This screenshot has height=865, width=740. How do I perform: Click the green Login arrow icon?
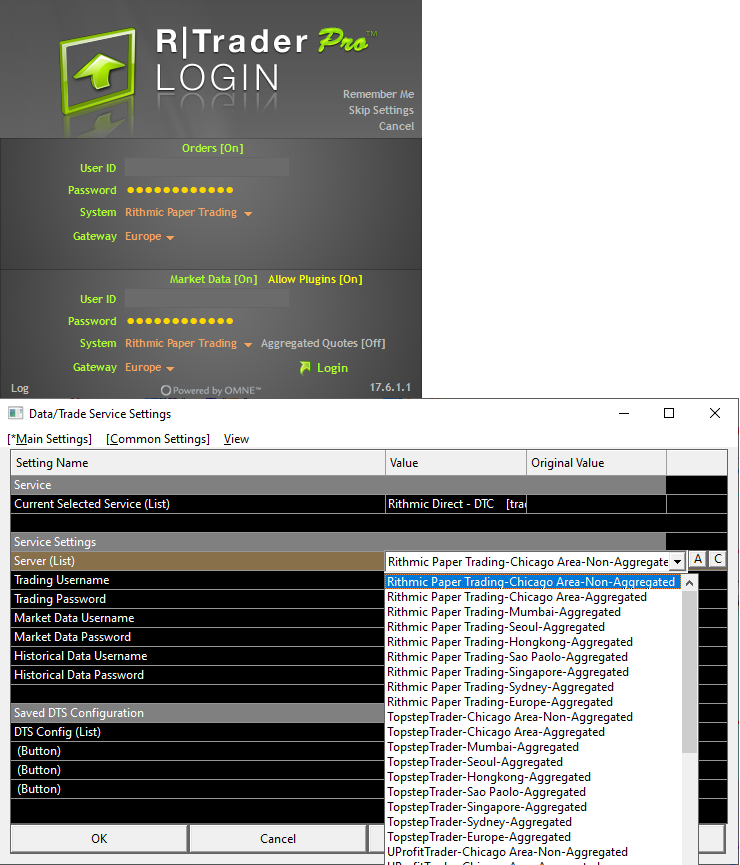(x=305, y=367)
